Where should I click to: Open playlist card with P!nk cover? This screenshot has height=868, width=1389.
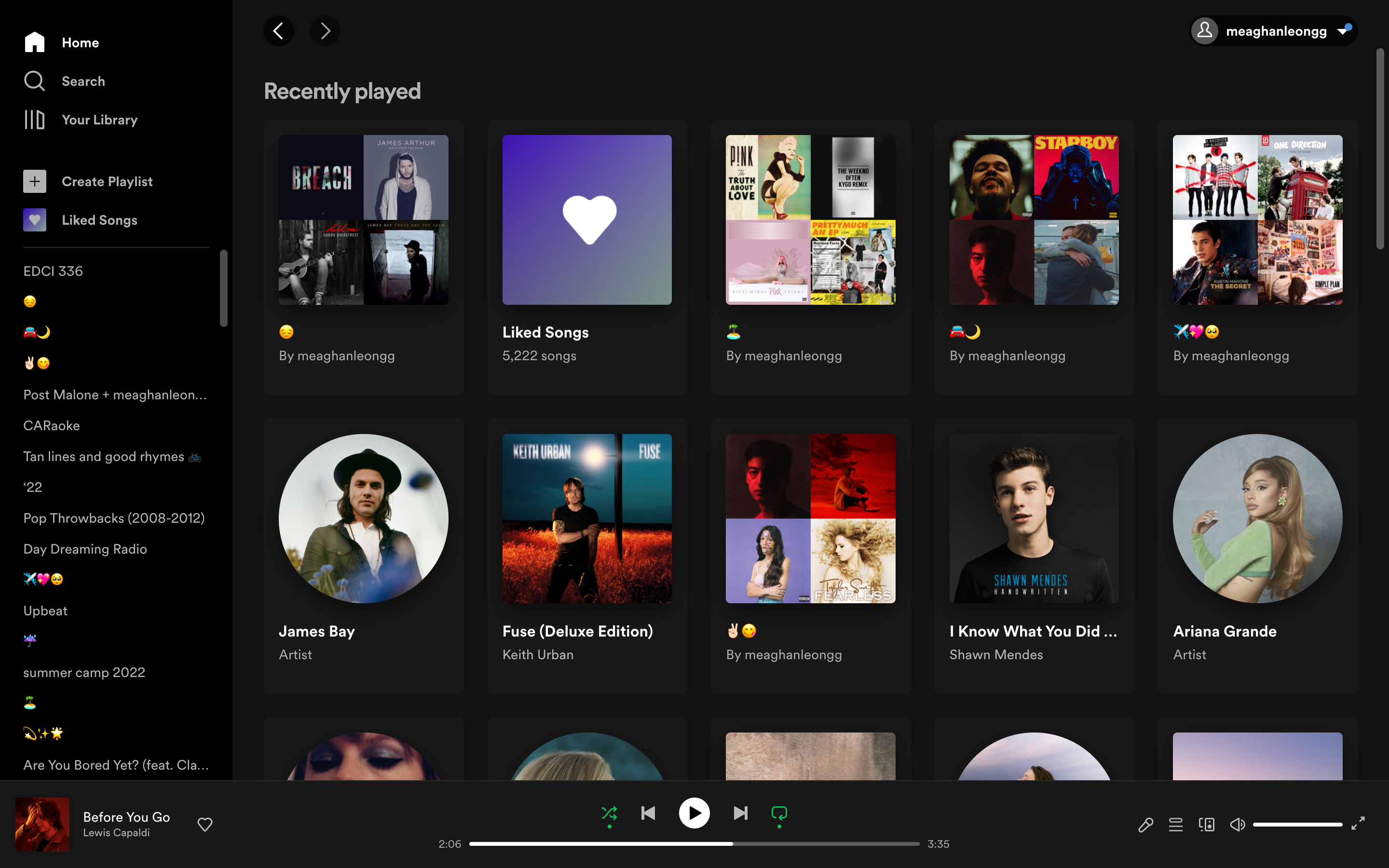click(810, 257)
